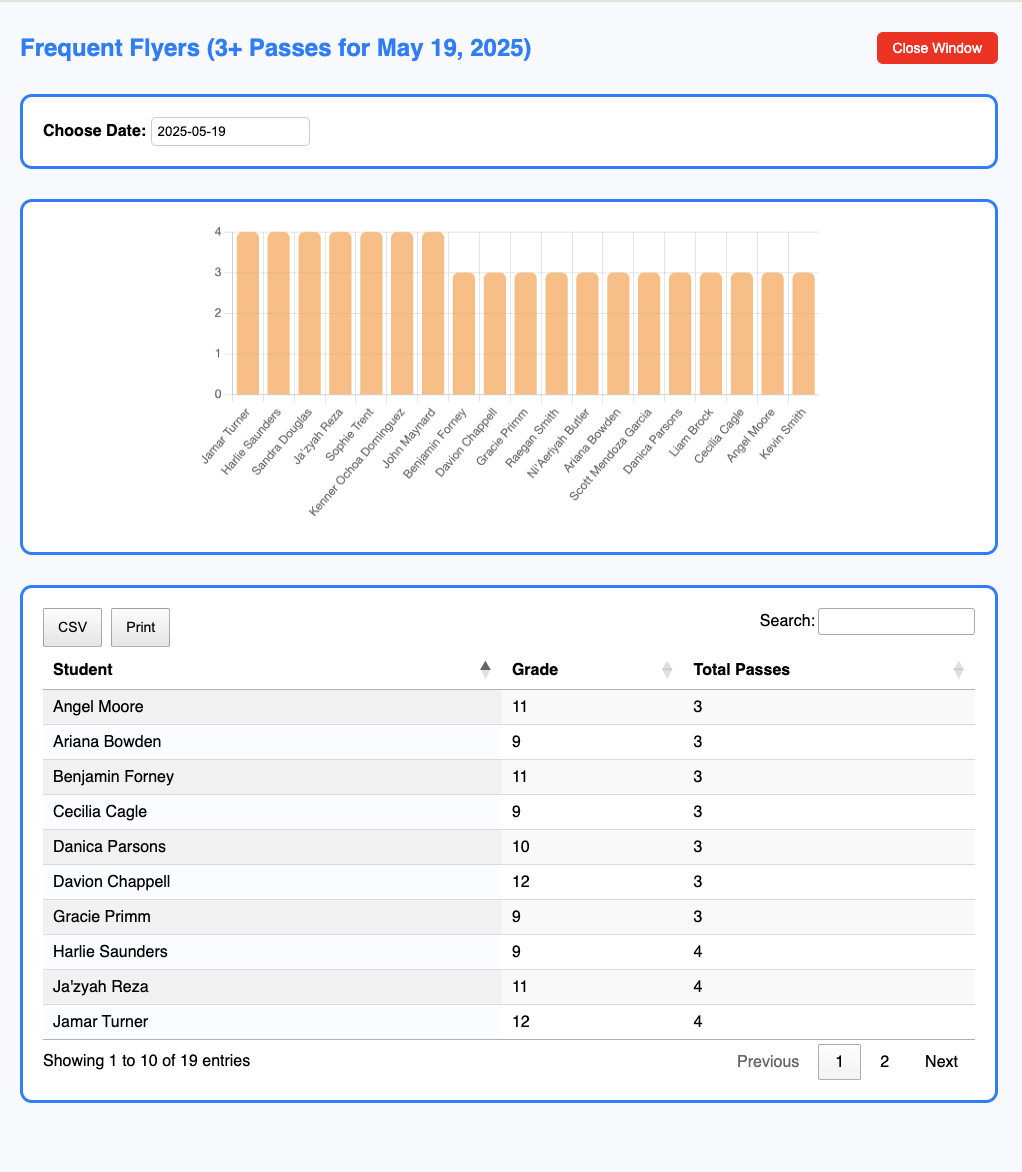Viewport: 1022px width, 1172px height.
Task: Select John Maynard's chart bar
Action: coord(433,313)
